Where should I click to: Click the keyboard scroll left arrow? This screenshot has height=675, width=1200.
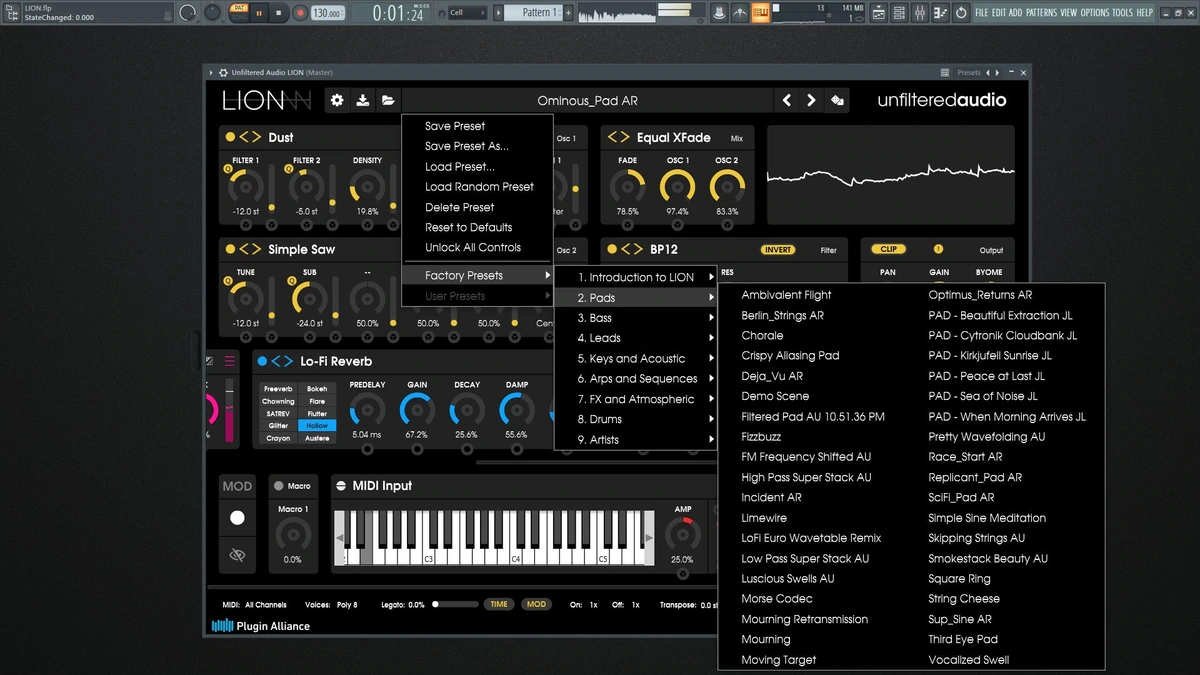click(338, 537)
